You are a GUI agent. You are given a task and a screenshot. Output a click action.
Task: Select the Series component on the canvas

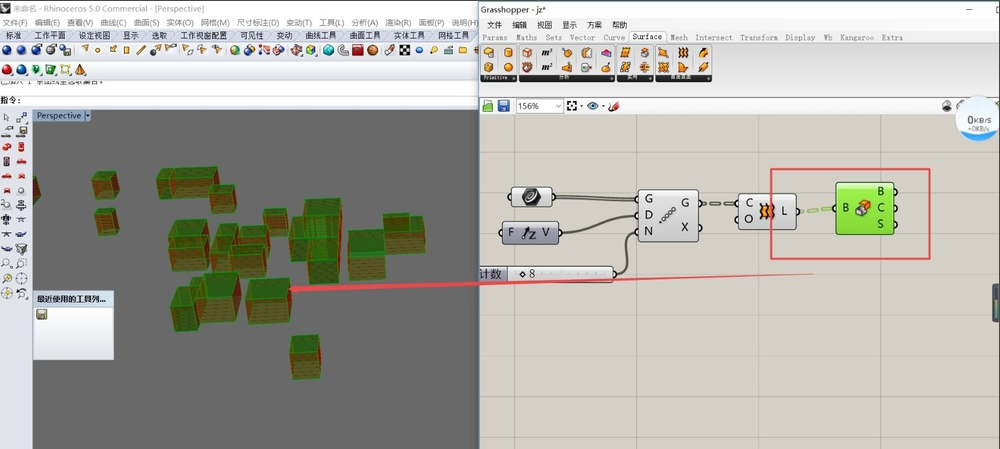(668, 214)
